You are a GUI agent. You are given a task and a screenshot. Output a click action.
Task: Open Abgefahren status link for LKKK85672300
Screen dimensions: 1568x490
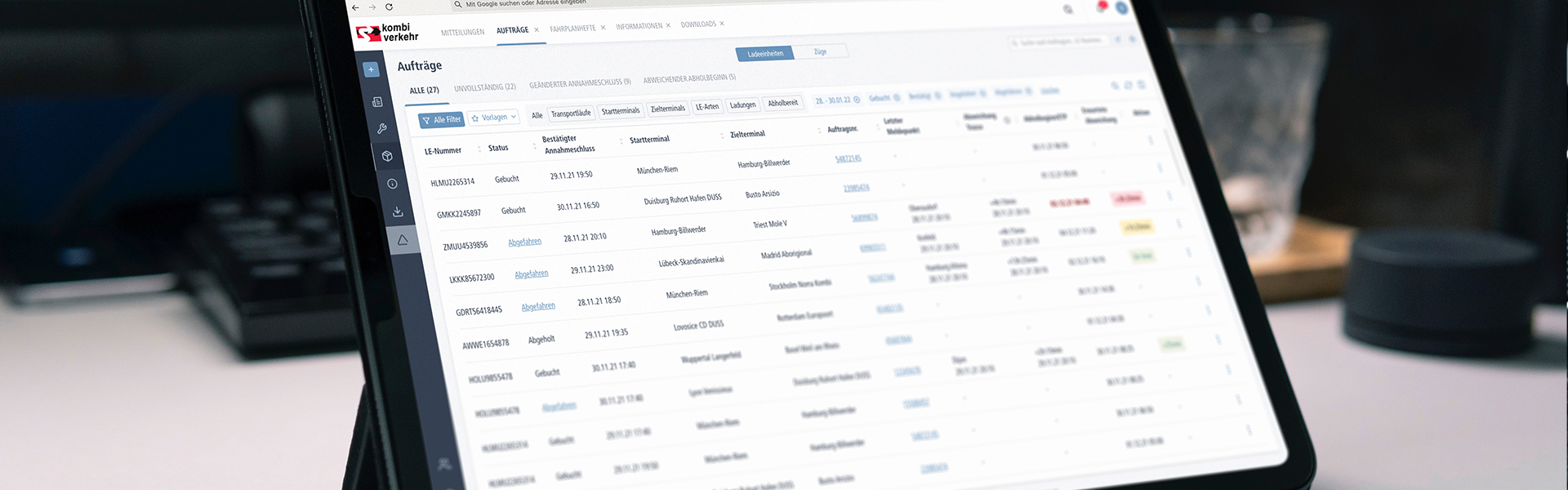531,274
